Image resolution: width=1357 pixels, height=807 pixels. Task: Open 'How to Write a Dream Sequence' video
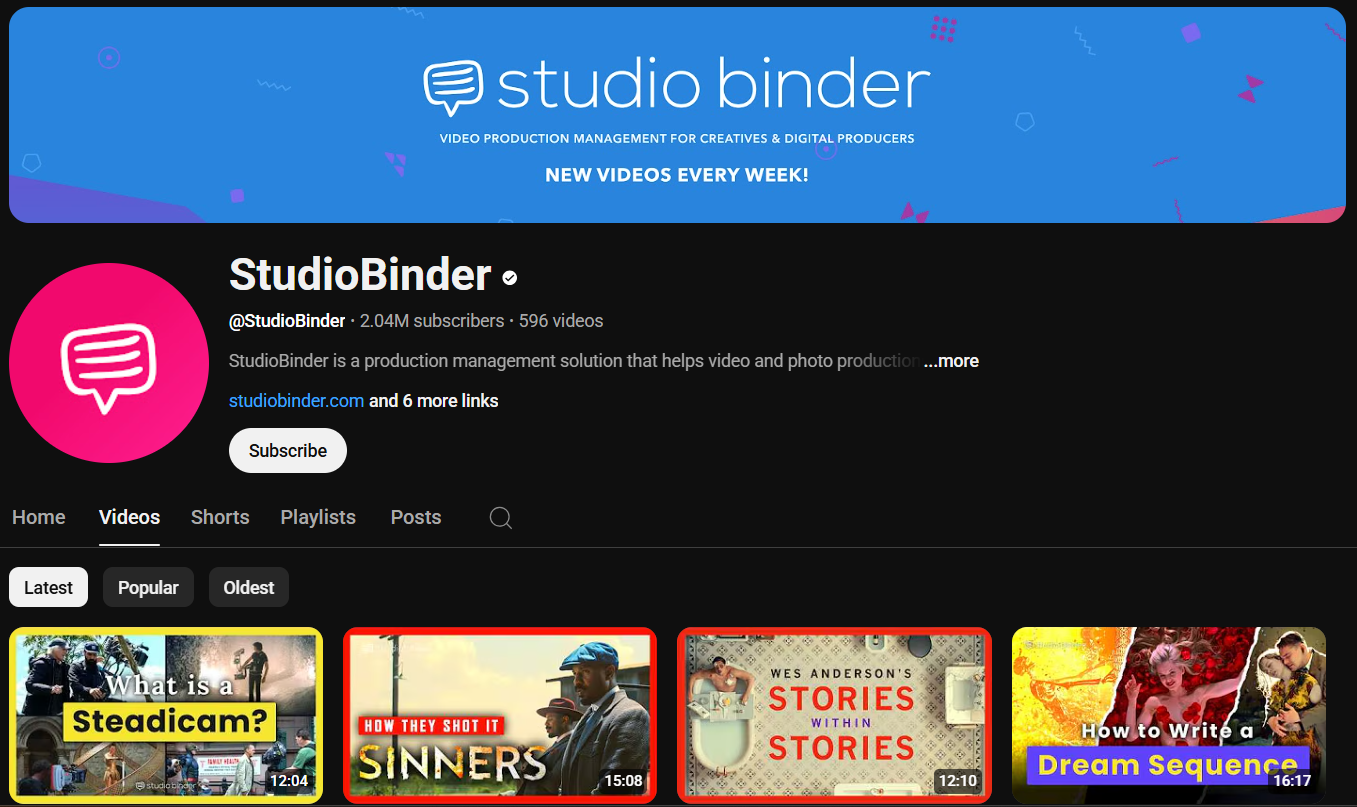[x=1169, y=715]
